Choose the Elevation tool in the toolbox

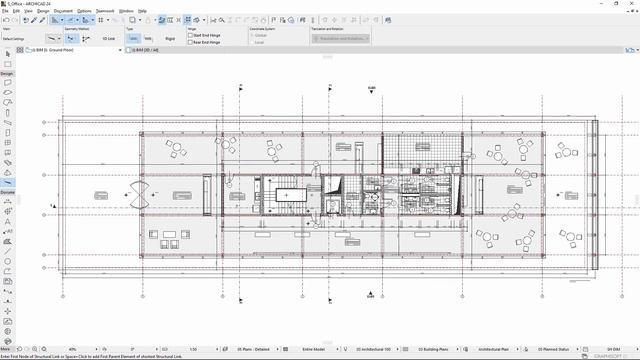click(8, 302)
